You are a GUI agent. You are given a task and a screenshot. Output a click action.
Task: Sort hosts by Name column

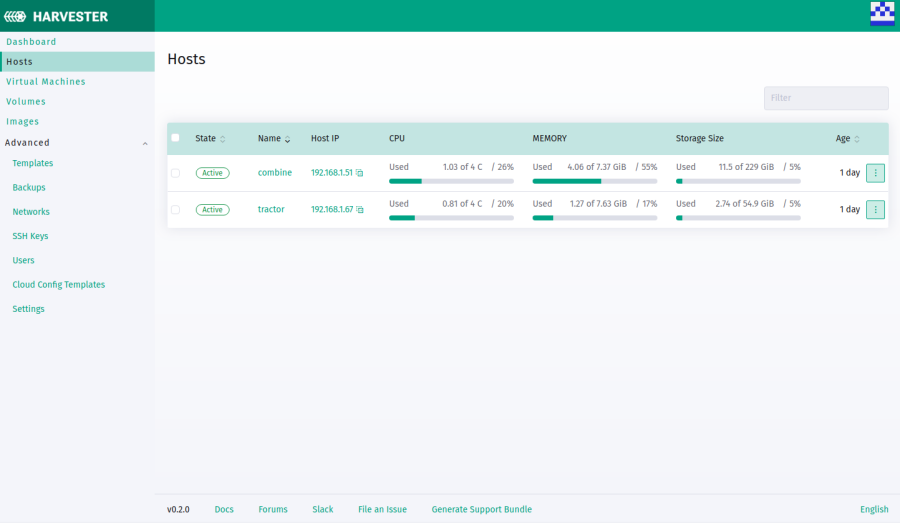pos(288,139)
